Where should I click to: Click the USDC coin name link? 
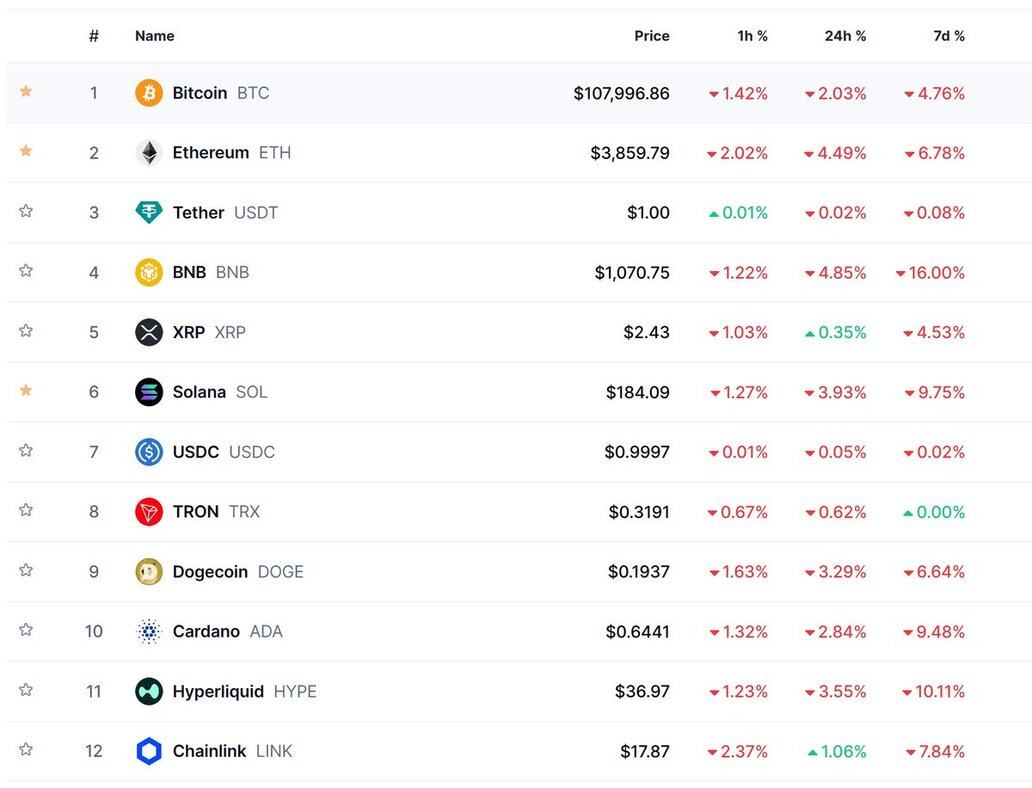(x=195, y=452)
